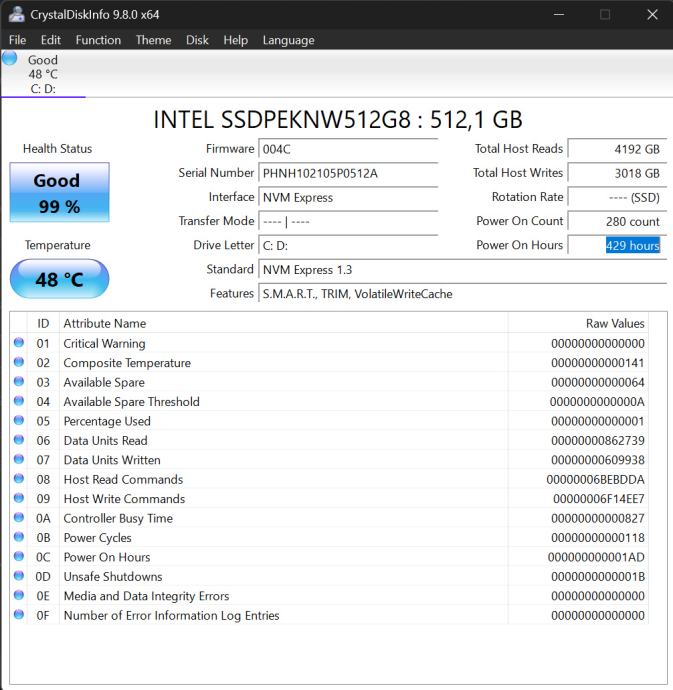Click the status orb for Power Cycles row

pos(19,538)
